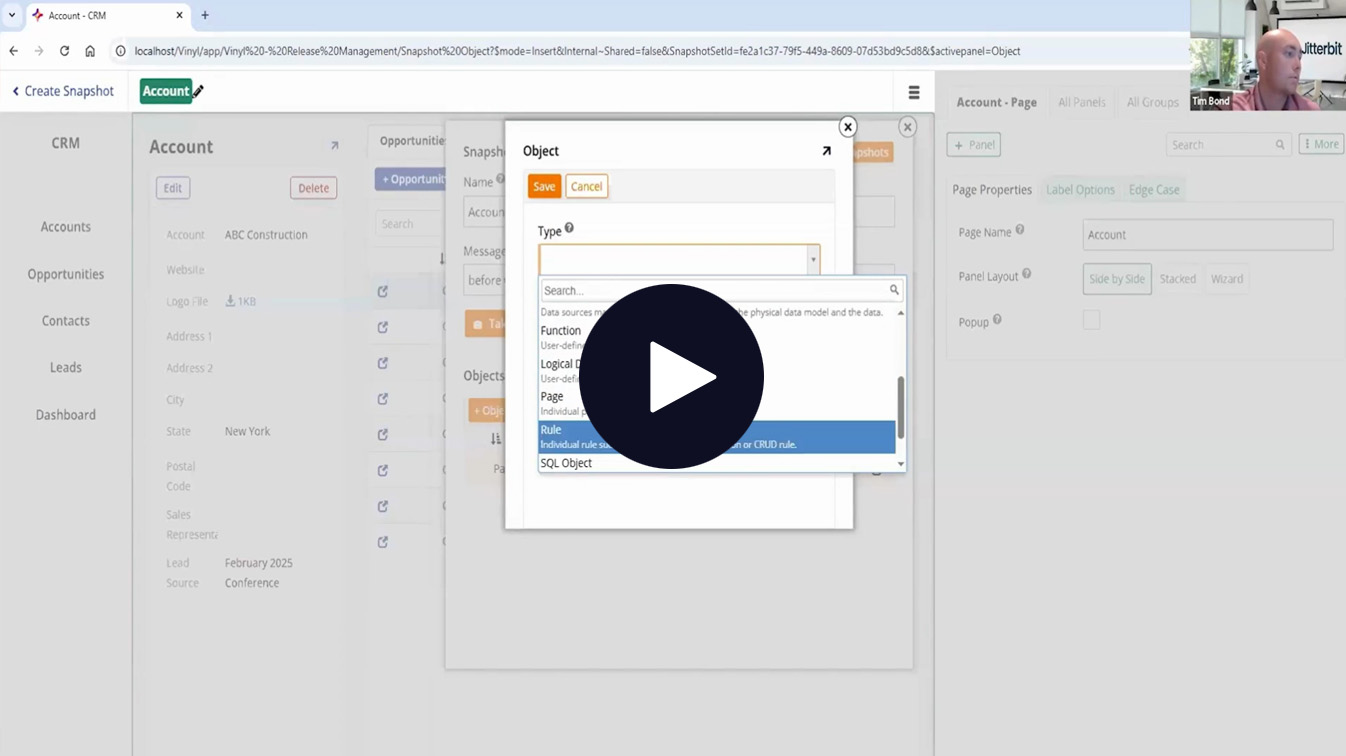
Task: Click the Logo File download icon
Action: (x=230, y=301)
